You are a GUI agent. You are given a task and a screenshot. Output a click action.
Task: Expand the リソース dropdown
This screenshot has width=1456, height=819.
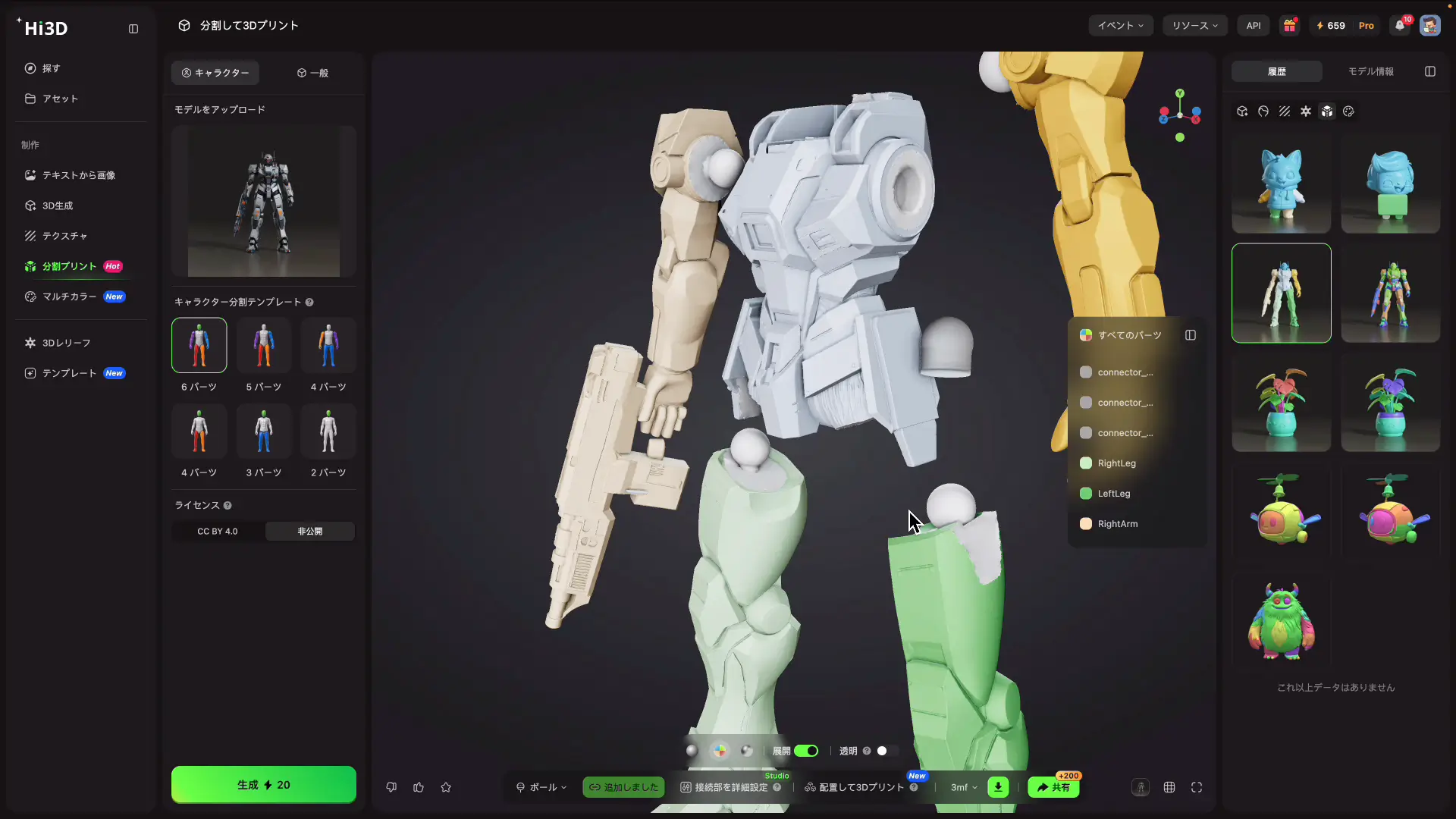click(x=1194, y=26)
